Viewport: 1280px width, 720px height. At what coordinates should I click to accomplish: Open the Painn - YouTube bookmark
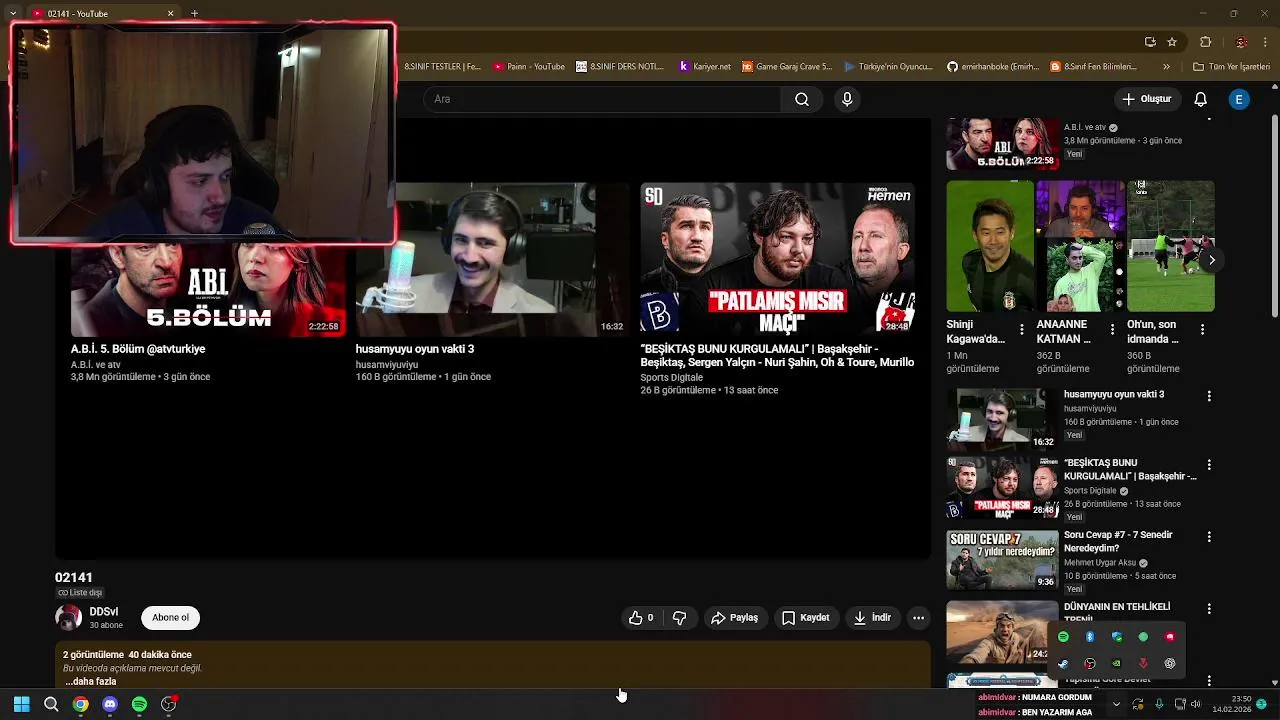(529, 67)
